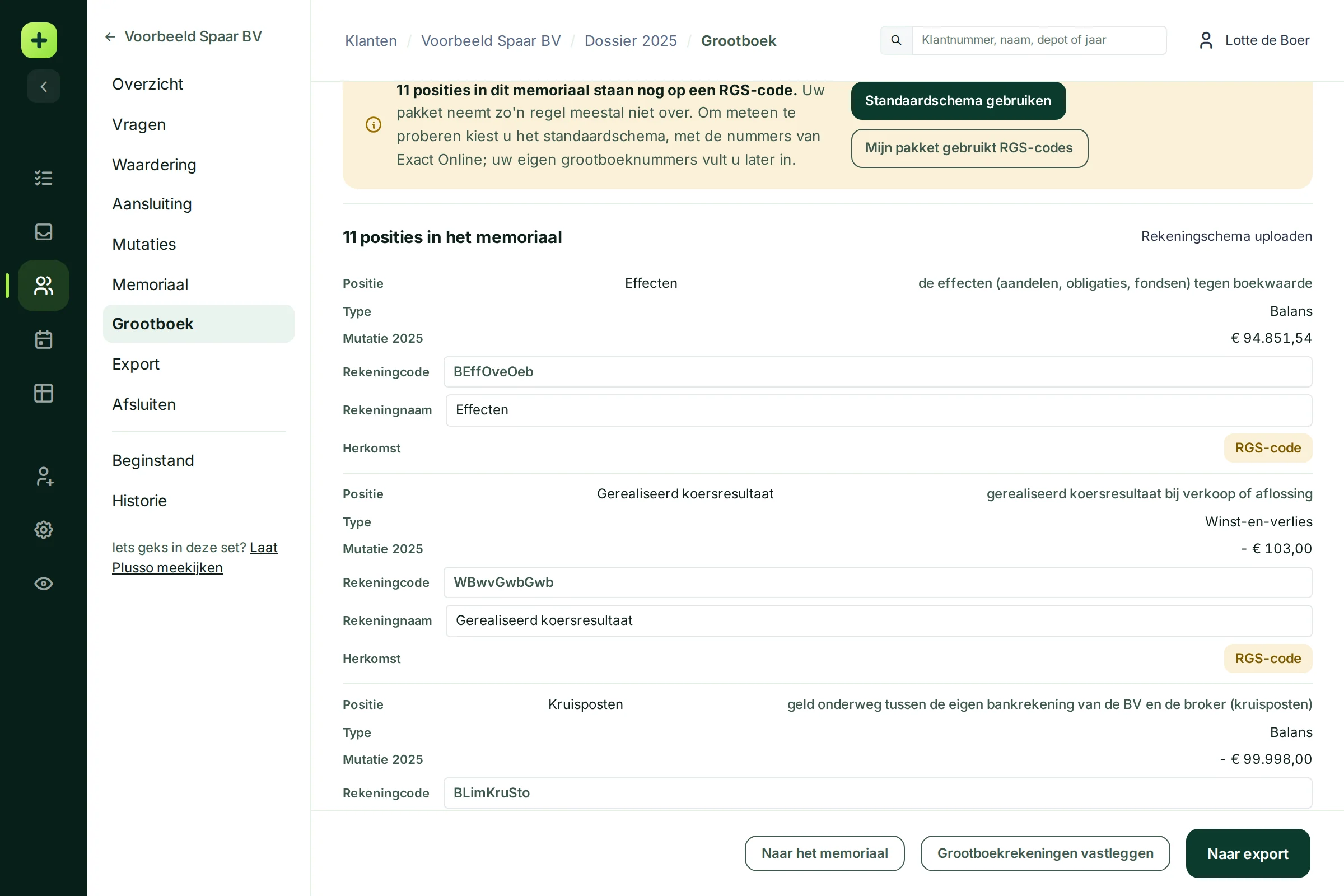Edit Rekeningcode field BLimKruSto
The image size is (1344, 896).
(x=878, y=793)
